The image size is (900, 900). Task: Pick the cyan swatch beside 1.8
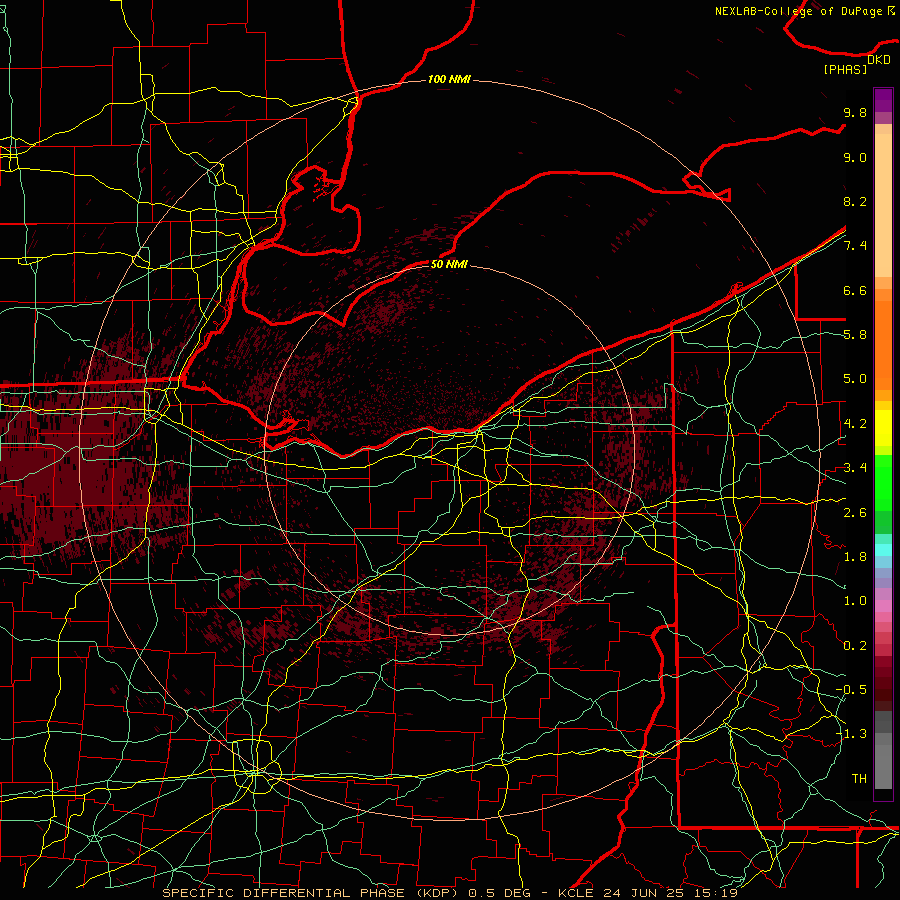(883, 550)
